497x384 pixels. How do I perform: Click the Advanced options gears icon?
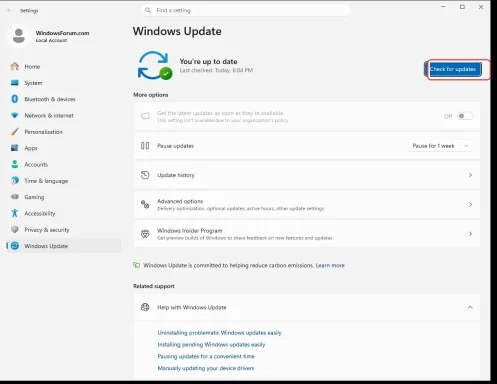pyautogui.click(x=145, y=204)
